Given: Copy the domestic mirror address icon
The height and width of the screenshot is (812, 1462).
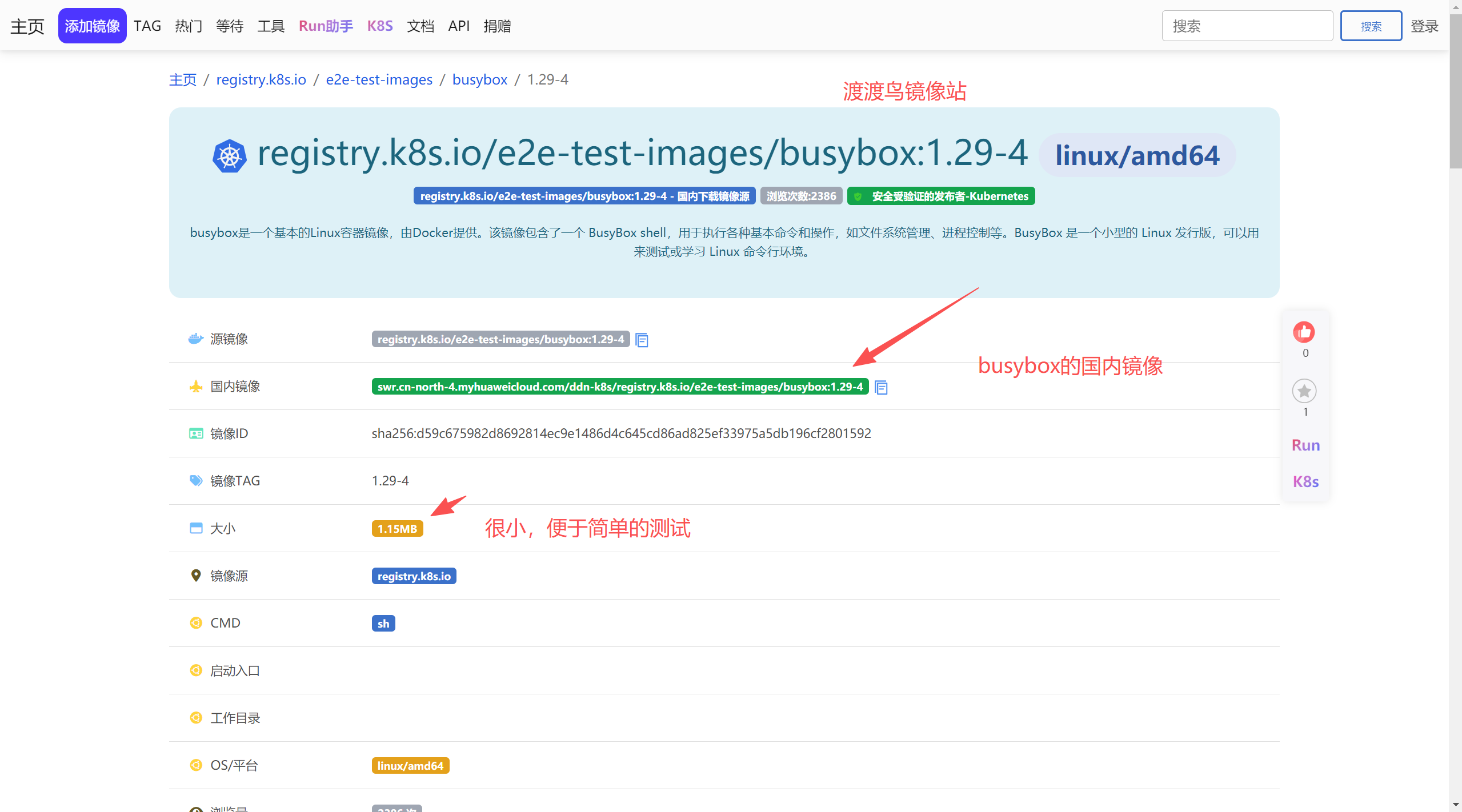Looking at the screenshot, I should pos(881,388).
